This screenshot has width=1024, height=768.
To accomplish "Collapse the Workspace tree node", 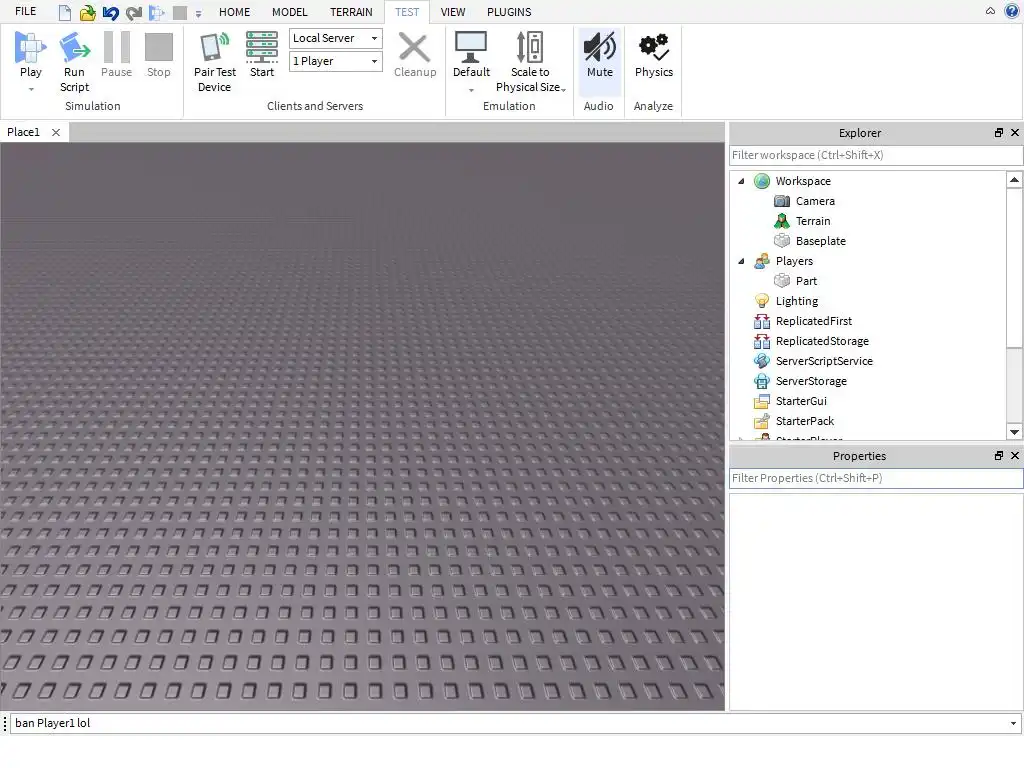I will [741, 182].
